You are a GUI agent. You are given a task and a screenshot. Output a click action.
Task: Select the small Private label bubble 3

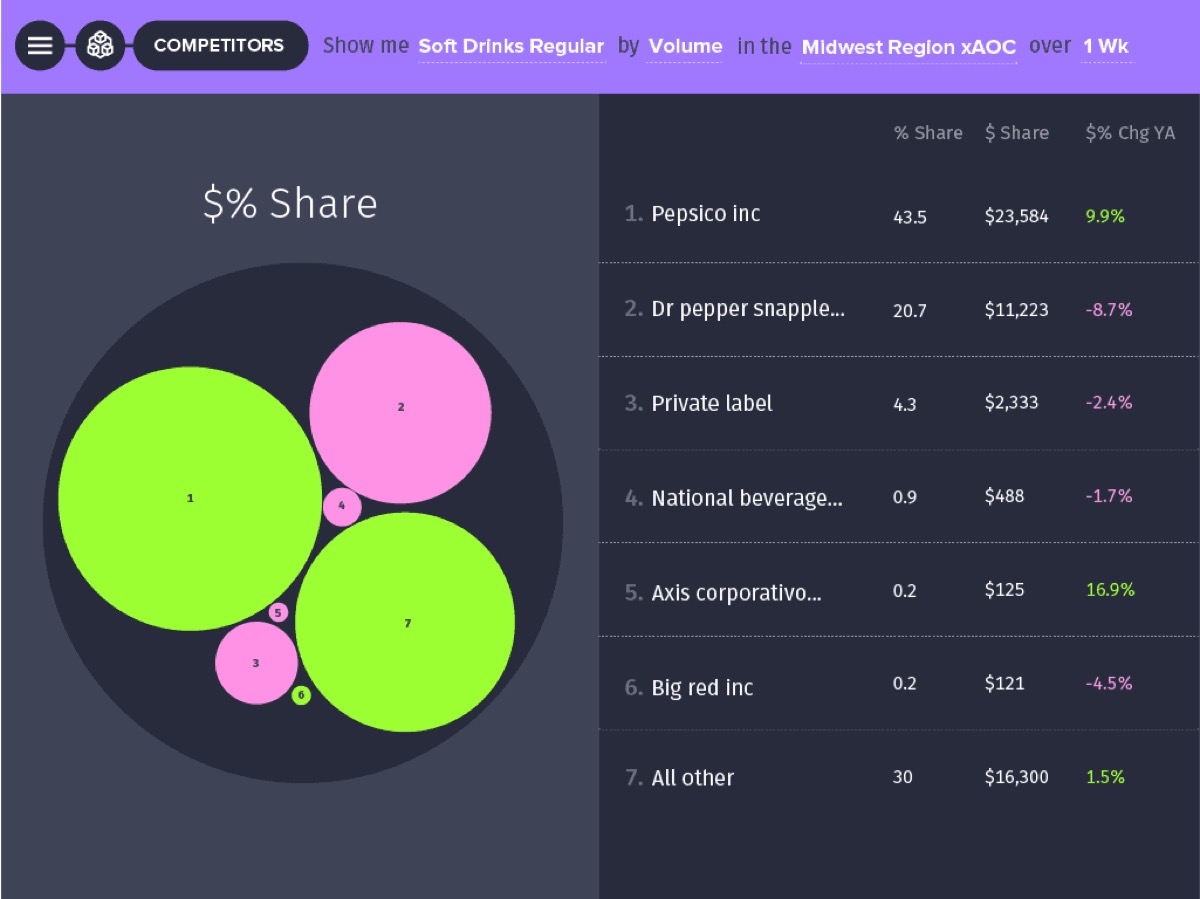[256, 663]
